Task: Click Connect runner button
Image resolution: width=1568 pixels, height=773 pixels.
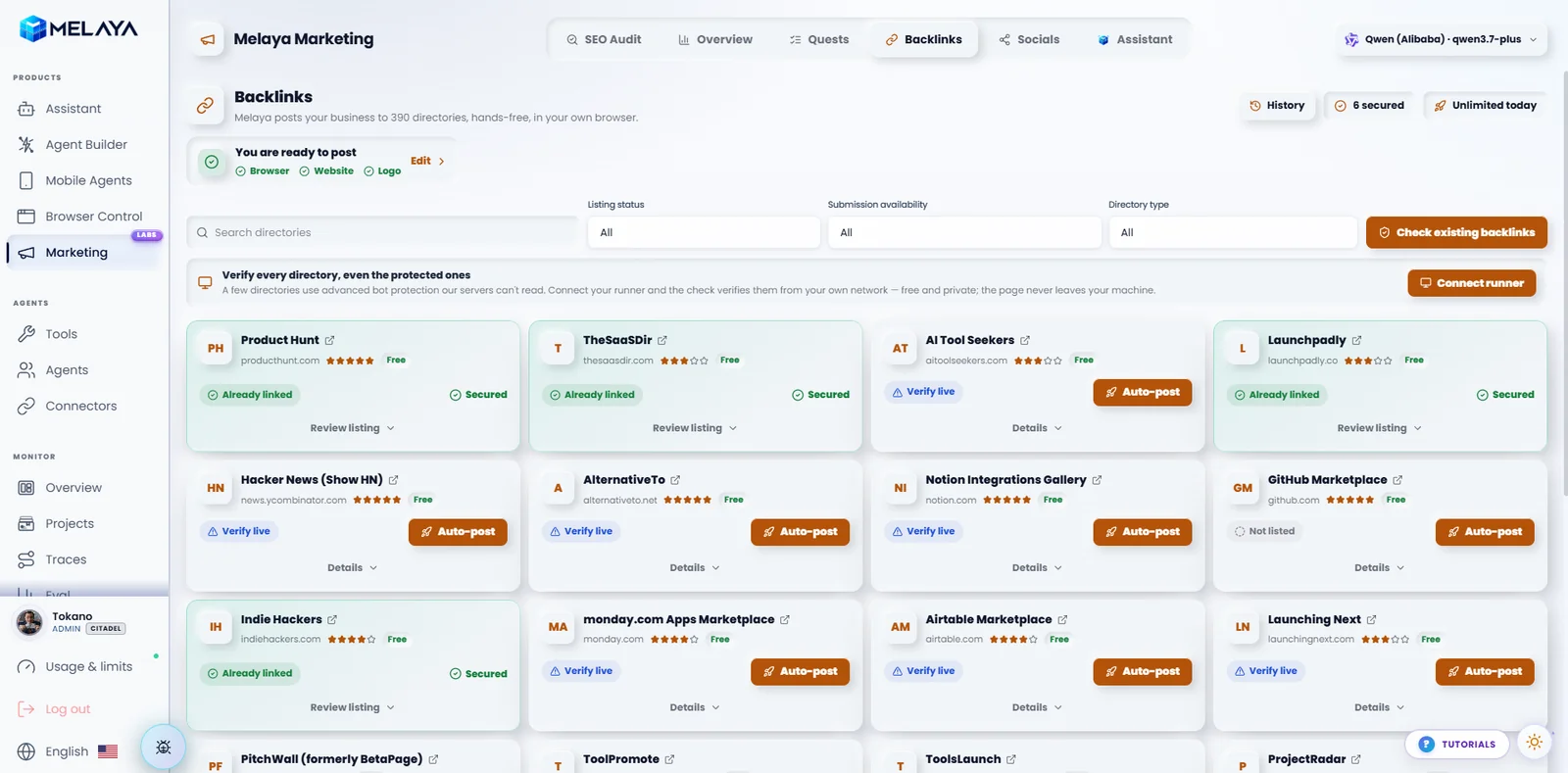Action: (x=1472, y=283)
